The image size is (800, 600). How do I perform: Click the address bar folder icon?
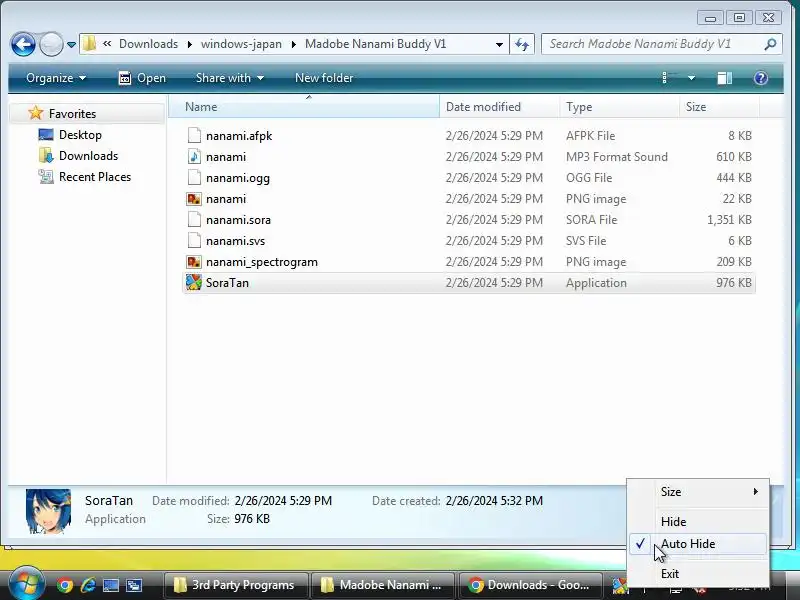coord(89,44)
